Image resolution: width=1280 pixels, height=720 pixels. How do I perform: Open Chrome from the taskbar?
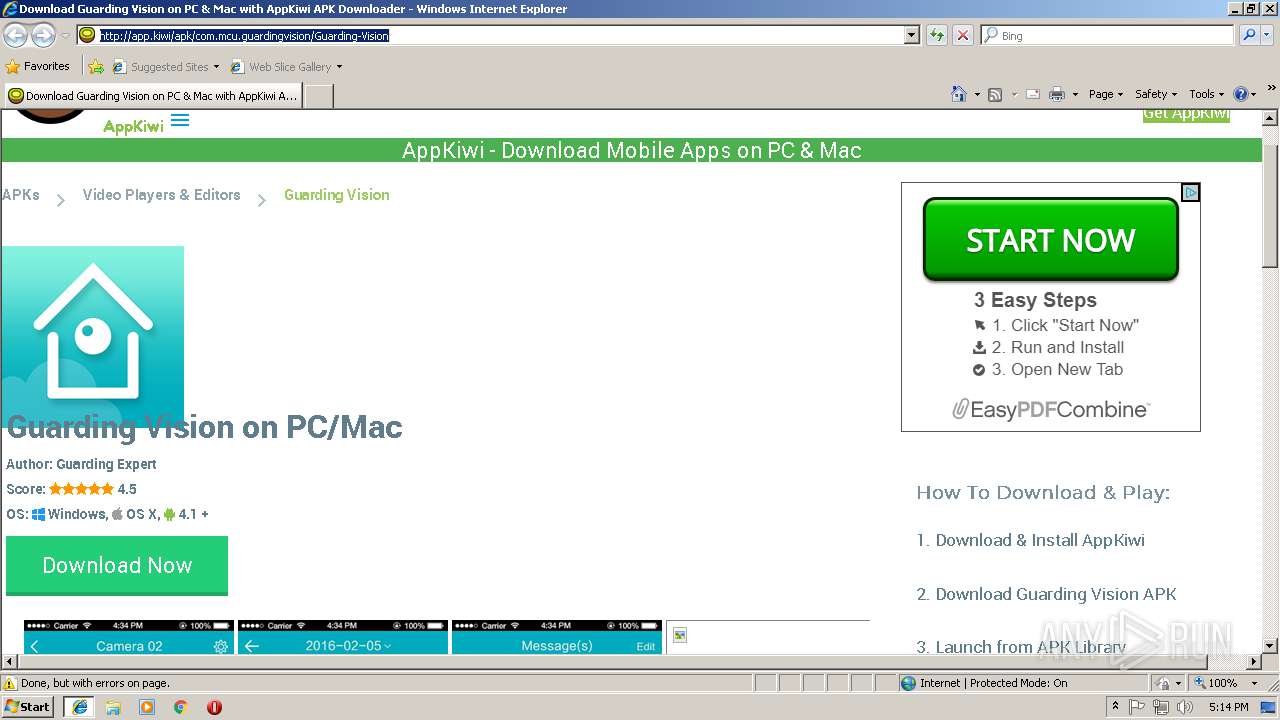[x=181, y=707]
